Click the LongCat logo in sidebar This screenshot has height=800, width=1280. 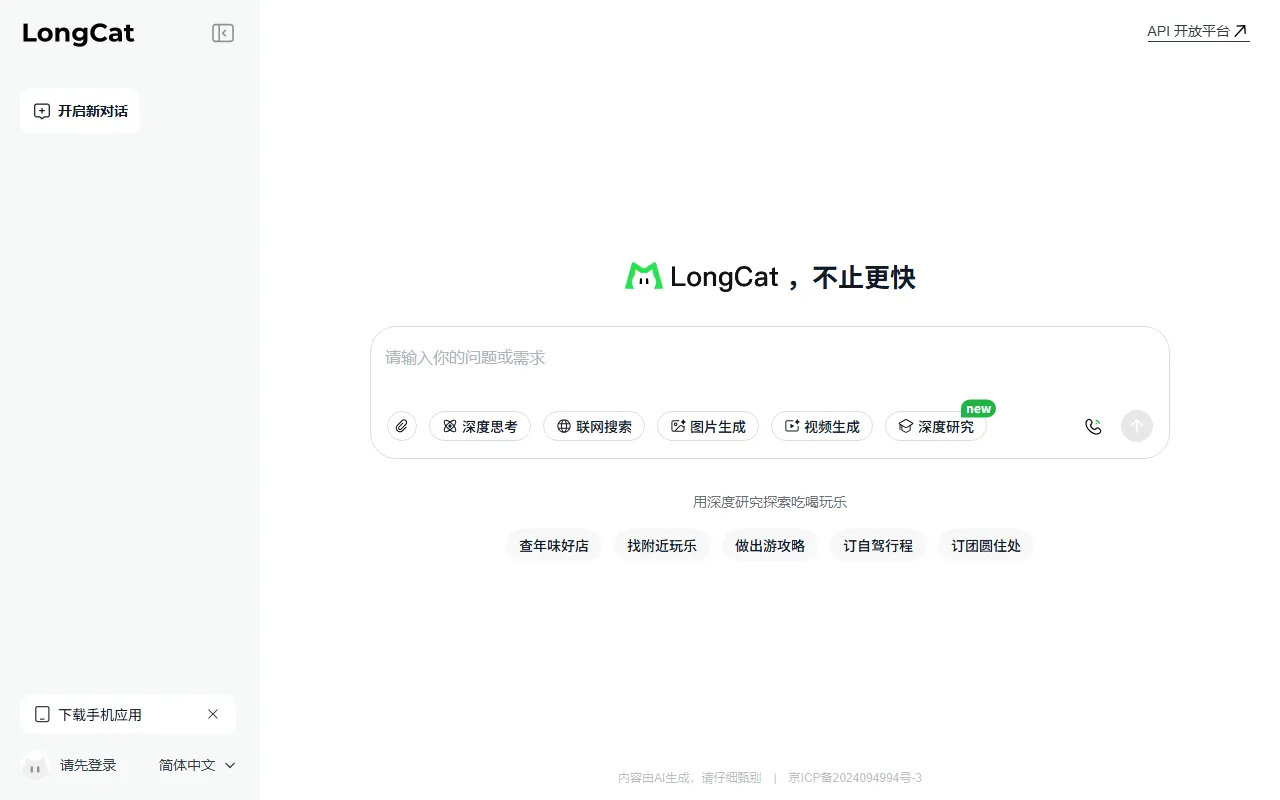click(x=78, y=33)
